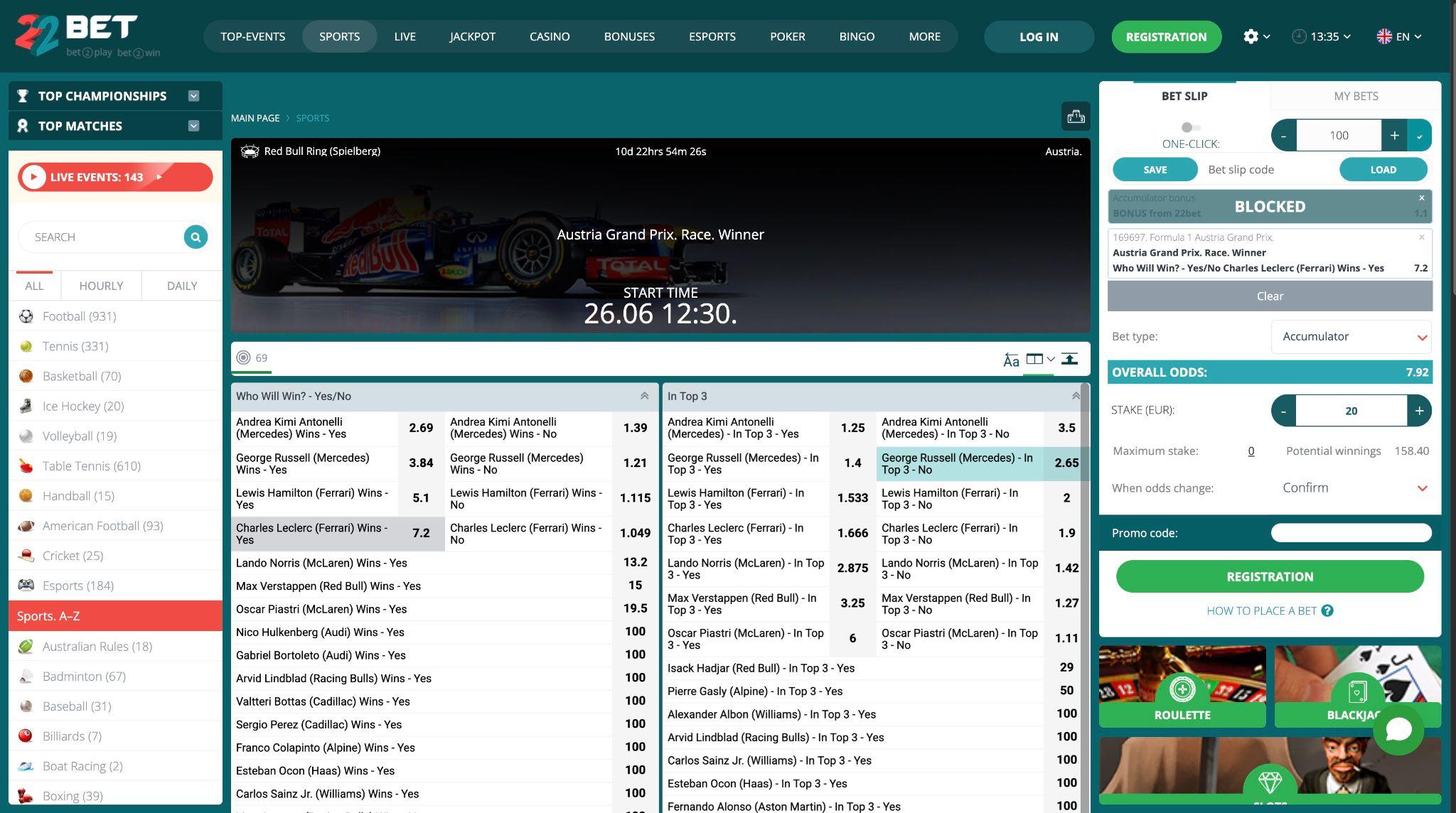Click the clock icon at 13:35
This screenshot has width=1456, height=813.
coord(1299,36)
